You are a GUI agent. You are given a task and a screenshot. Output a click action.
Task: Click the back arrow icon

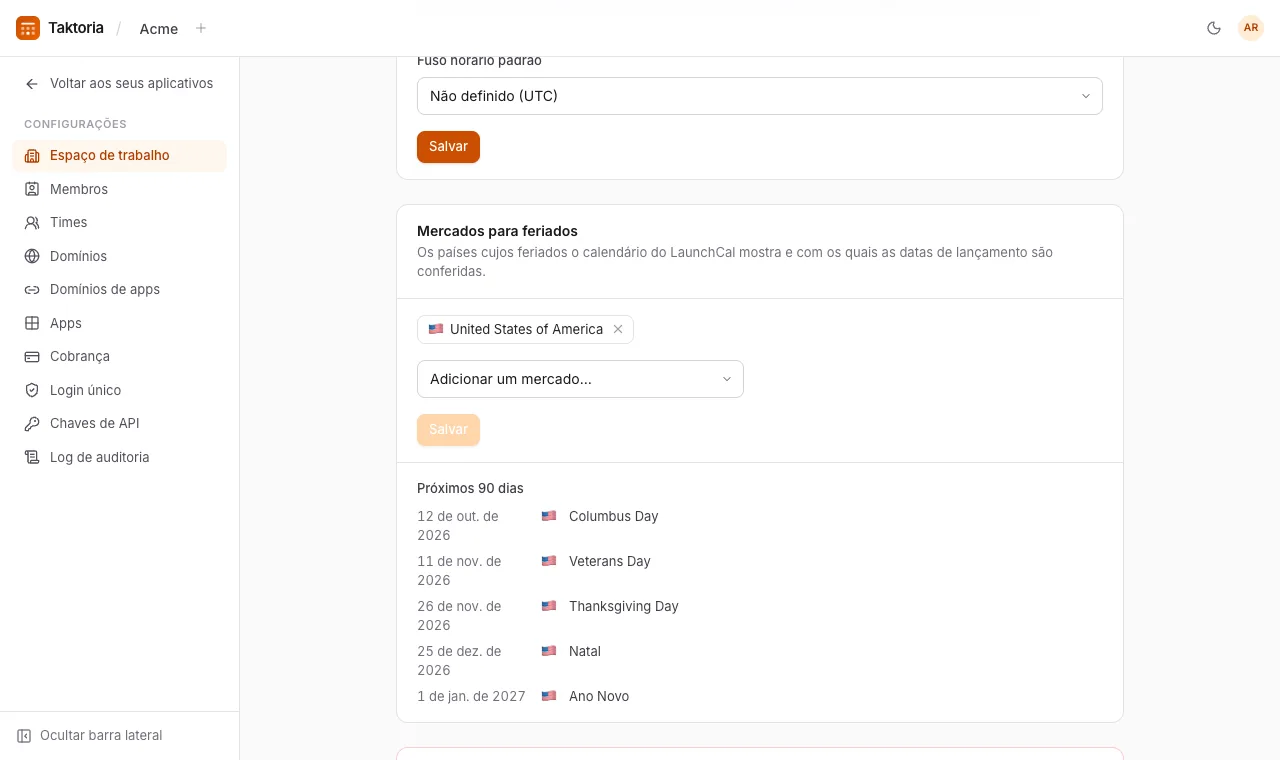coord(32,84)
